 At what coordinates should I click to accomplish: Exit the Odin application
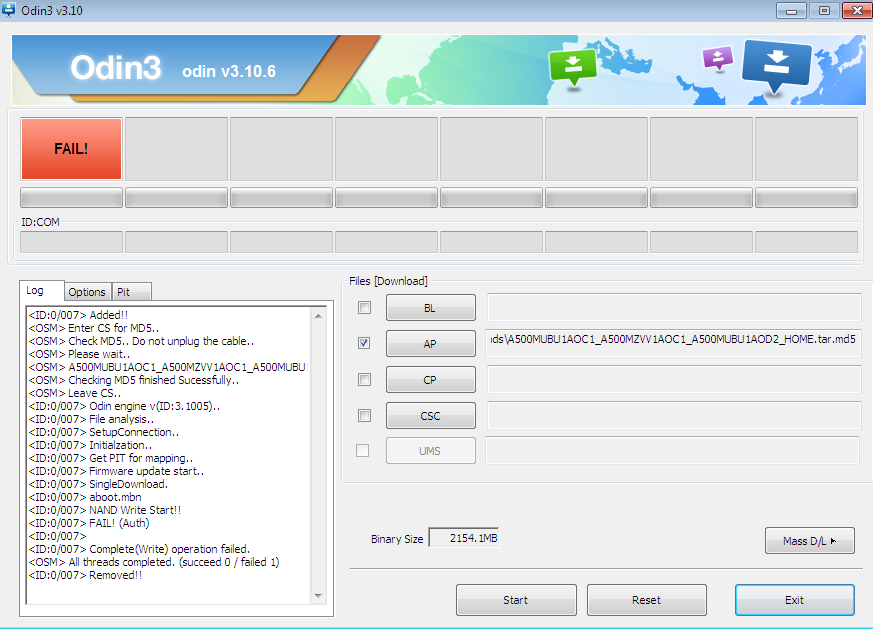tap(794, 600)
